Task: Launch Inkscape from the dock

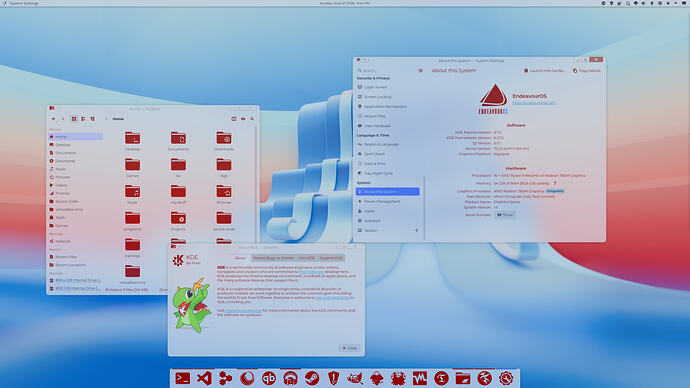Action: tap(377, 378)
